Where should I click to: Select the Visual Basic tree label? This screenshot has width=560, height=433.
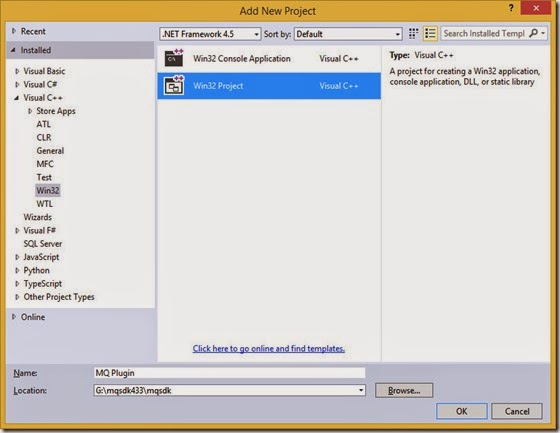[44, 71]
